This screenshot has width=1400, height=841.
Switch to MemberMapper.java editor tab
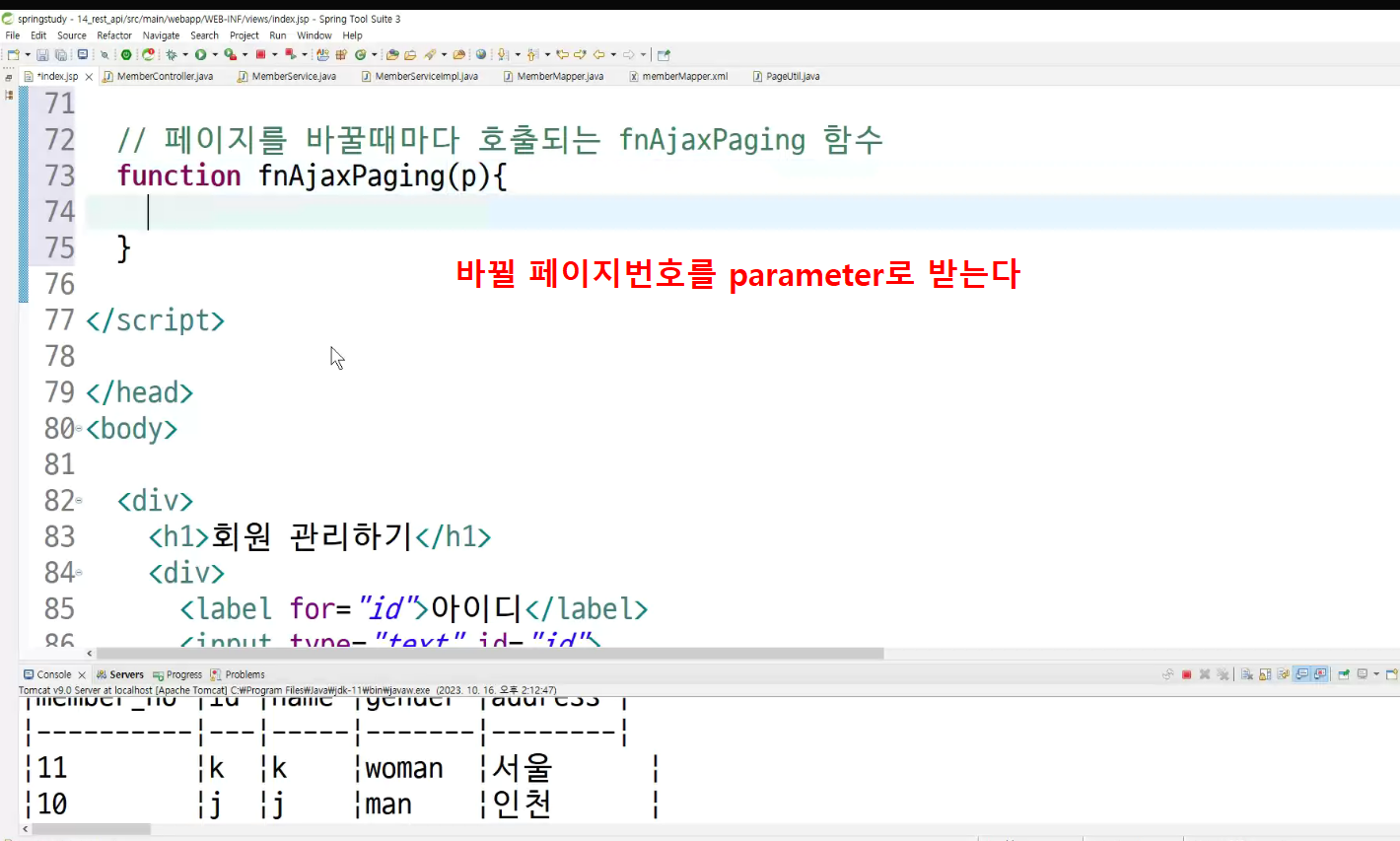coord(554,76)
